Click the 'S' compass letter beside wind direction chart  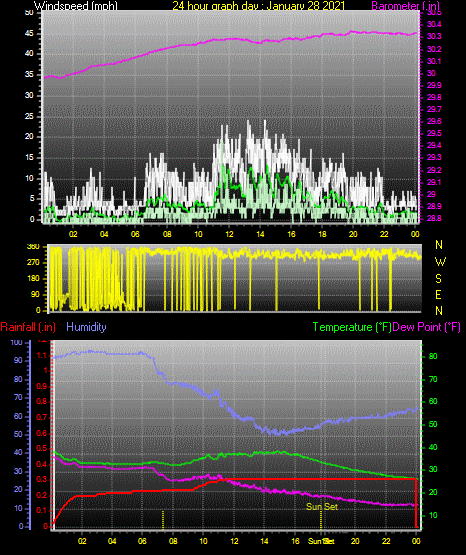[438, 279]
